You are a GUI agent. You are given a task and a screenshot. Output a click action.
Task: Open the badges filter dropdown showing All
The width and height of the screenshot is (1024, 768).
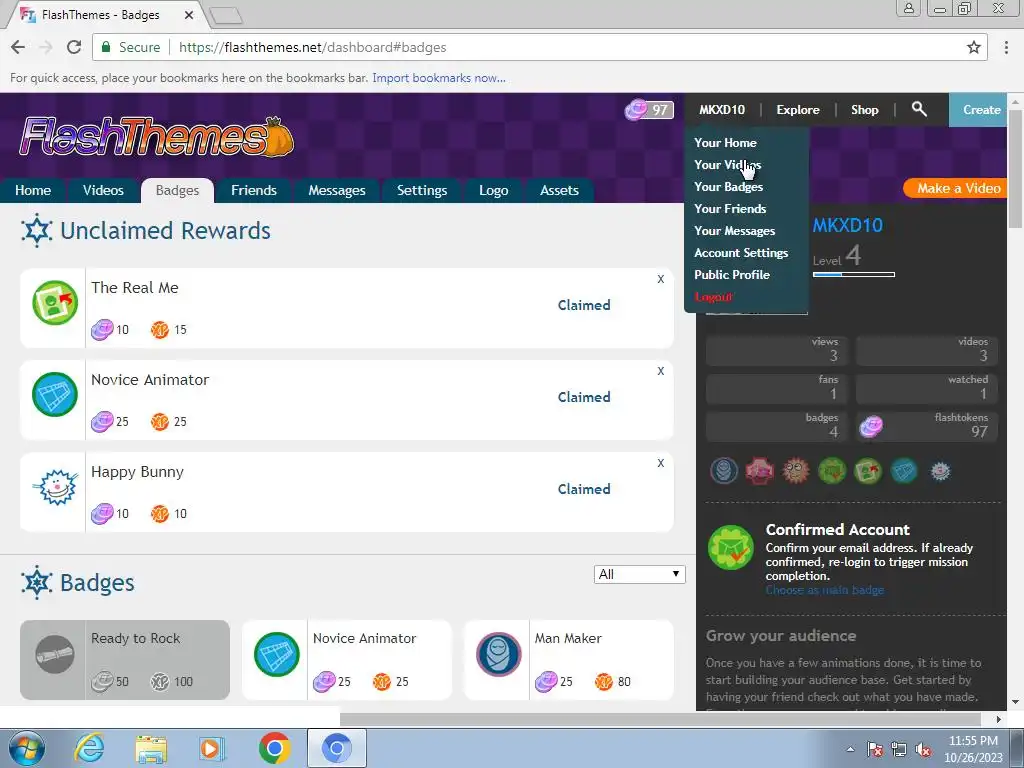[x=639, y=574]
